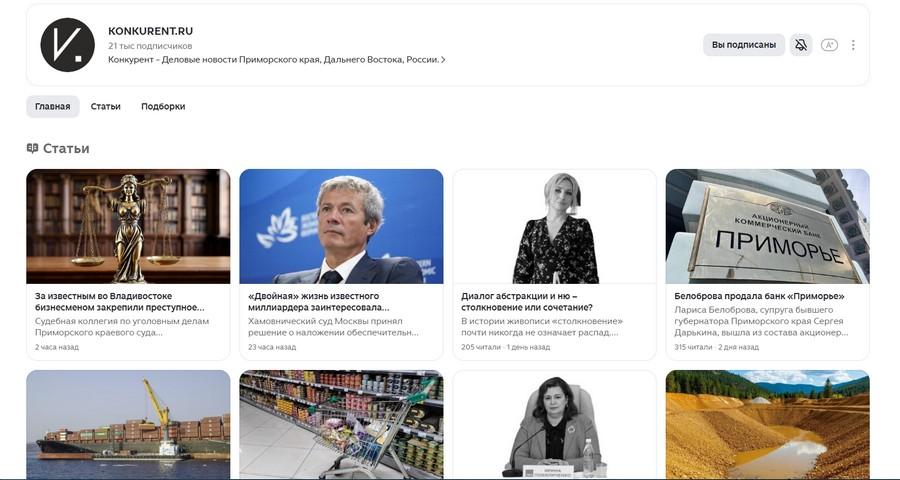Open the sand quarry landscape thumbnail
Screen dimensions: 900x480
pos(767,424)
